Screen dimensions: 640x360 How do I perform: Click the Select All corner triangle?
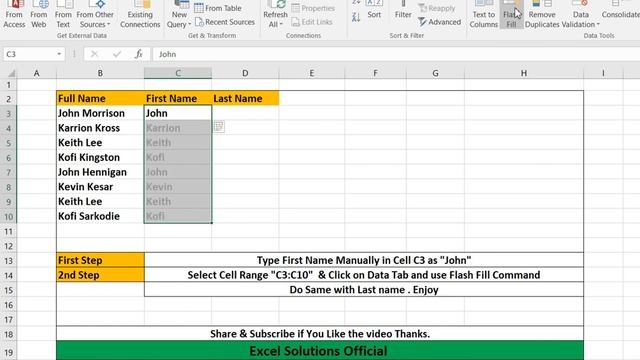[11, 73]
